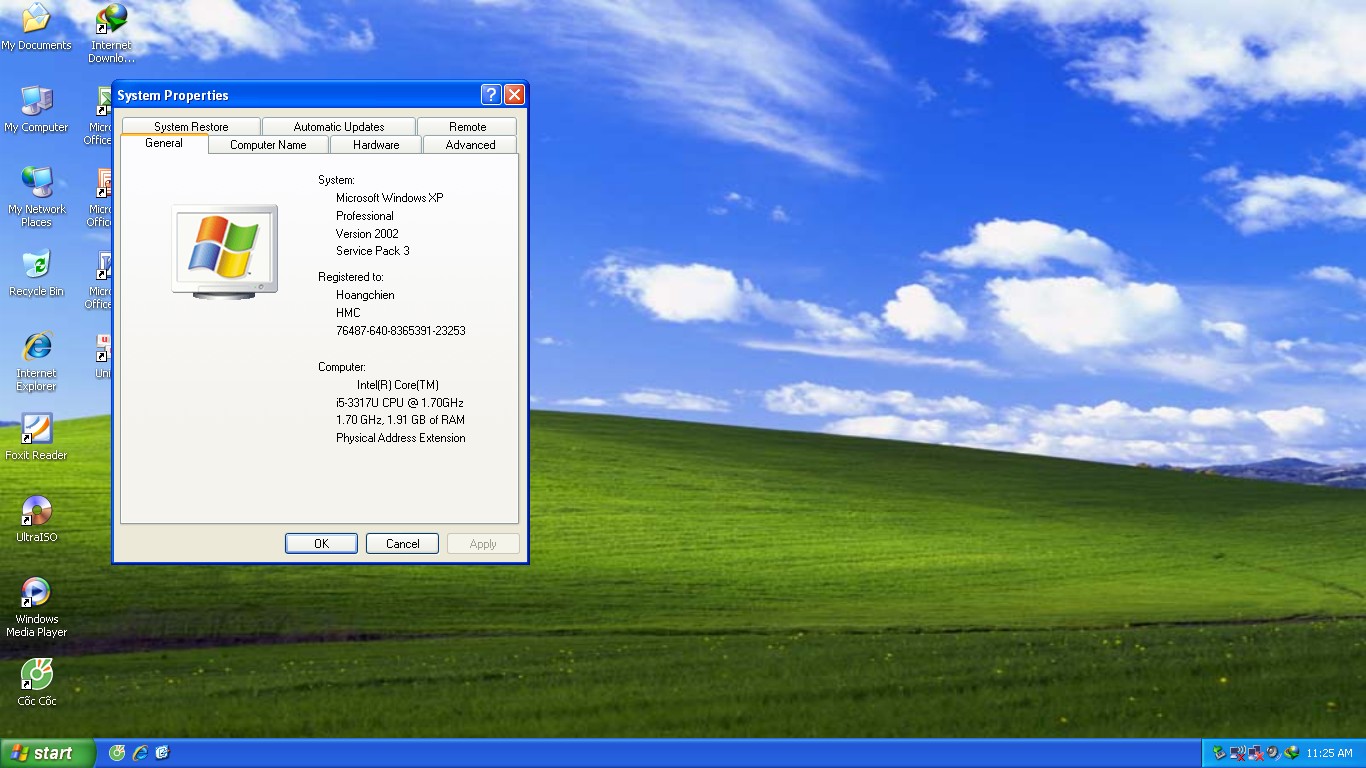Select Cốc Cốc browser desktop shortcut

(36, 683)
